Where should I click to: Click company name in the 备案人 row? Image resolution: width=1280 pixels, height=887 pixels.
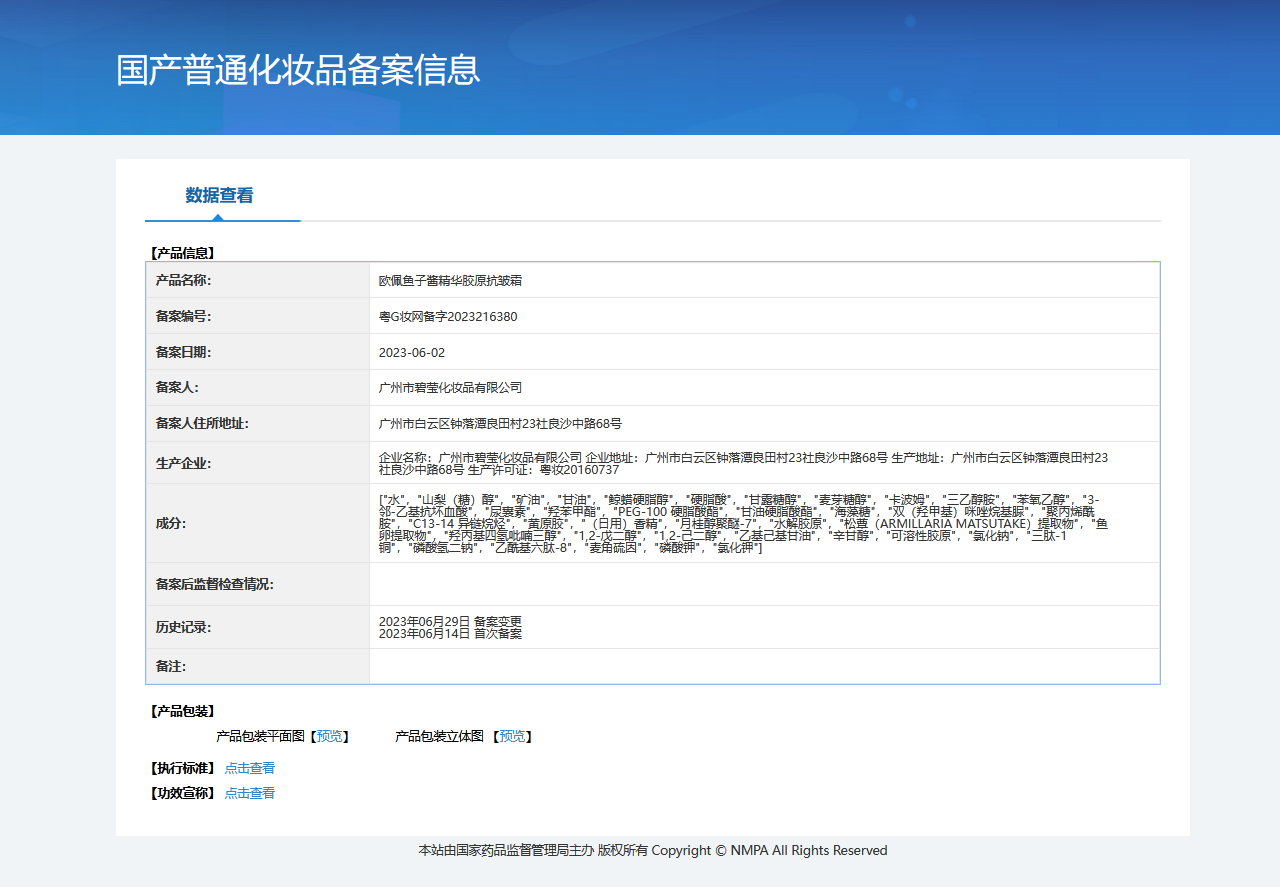coord(450,388)
